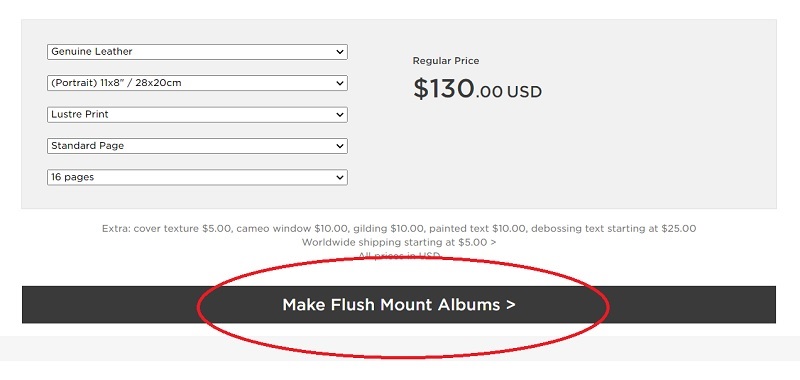Click the > arrow after Worldwide shipping text

[493, 242]
